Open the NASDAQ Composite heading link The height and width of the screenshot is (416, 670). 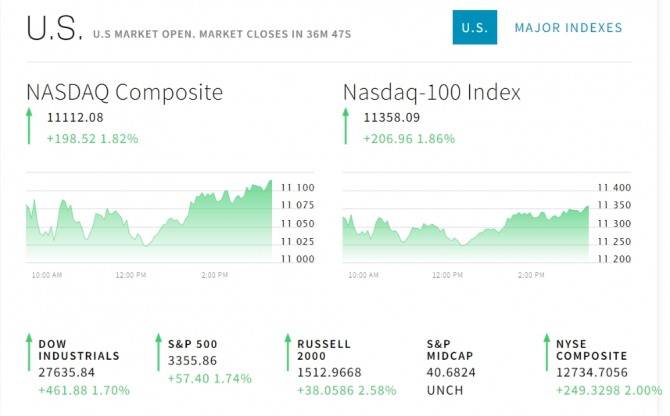coord(124,93)
